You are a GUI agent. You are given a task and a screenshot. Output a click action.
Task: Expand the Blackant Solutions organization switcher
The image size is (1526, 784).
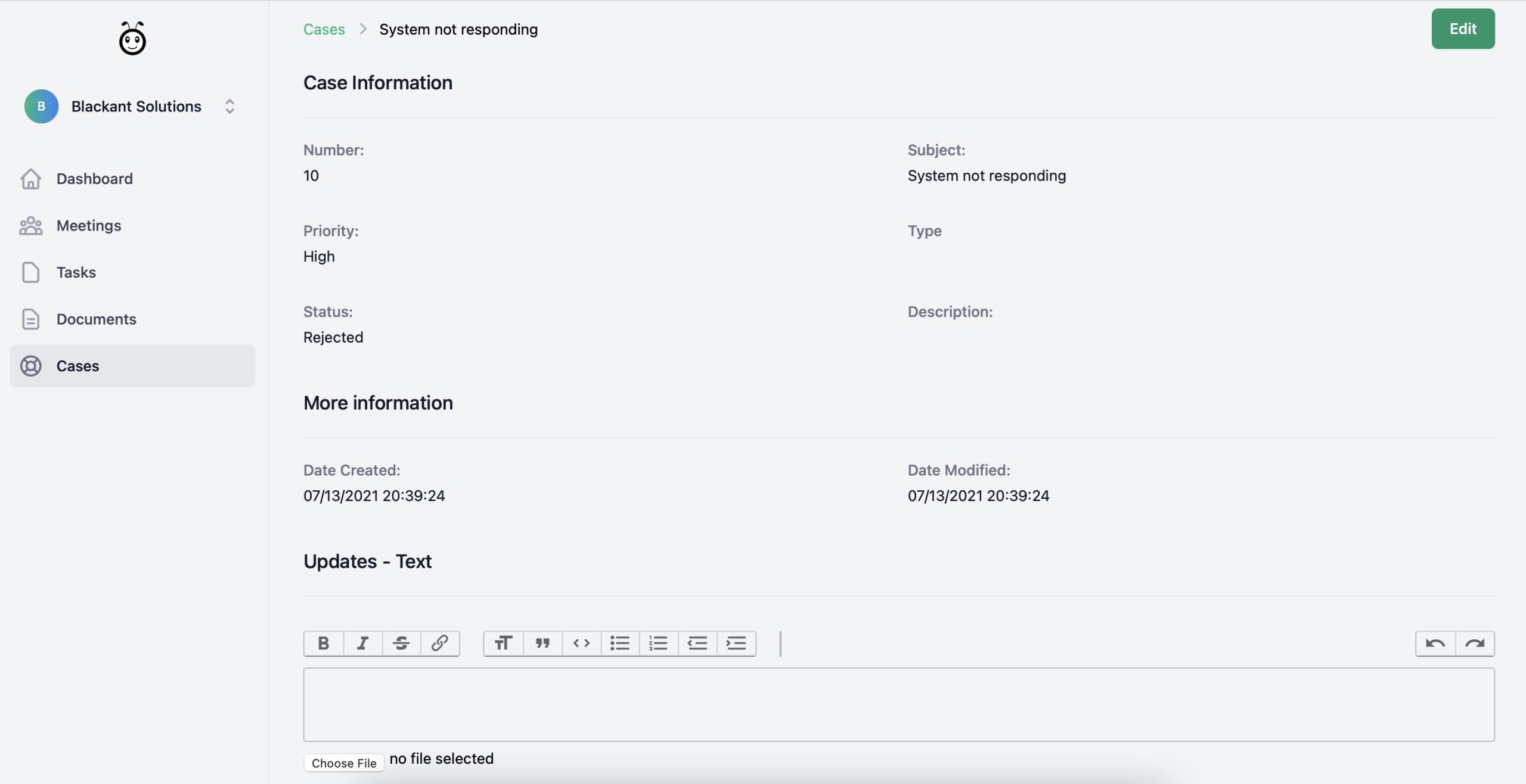[229, 106]
